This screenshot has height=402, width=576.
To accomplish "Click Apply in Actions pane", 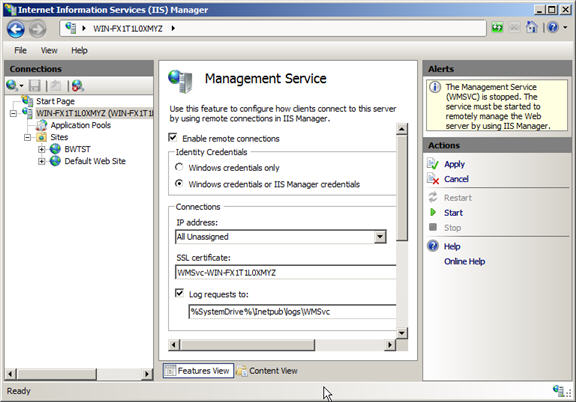I will tap(454, 164).
